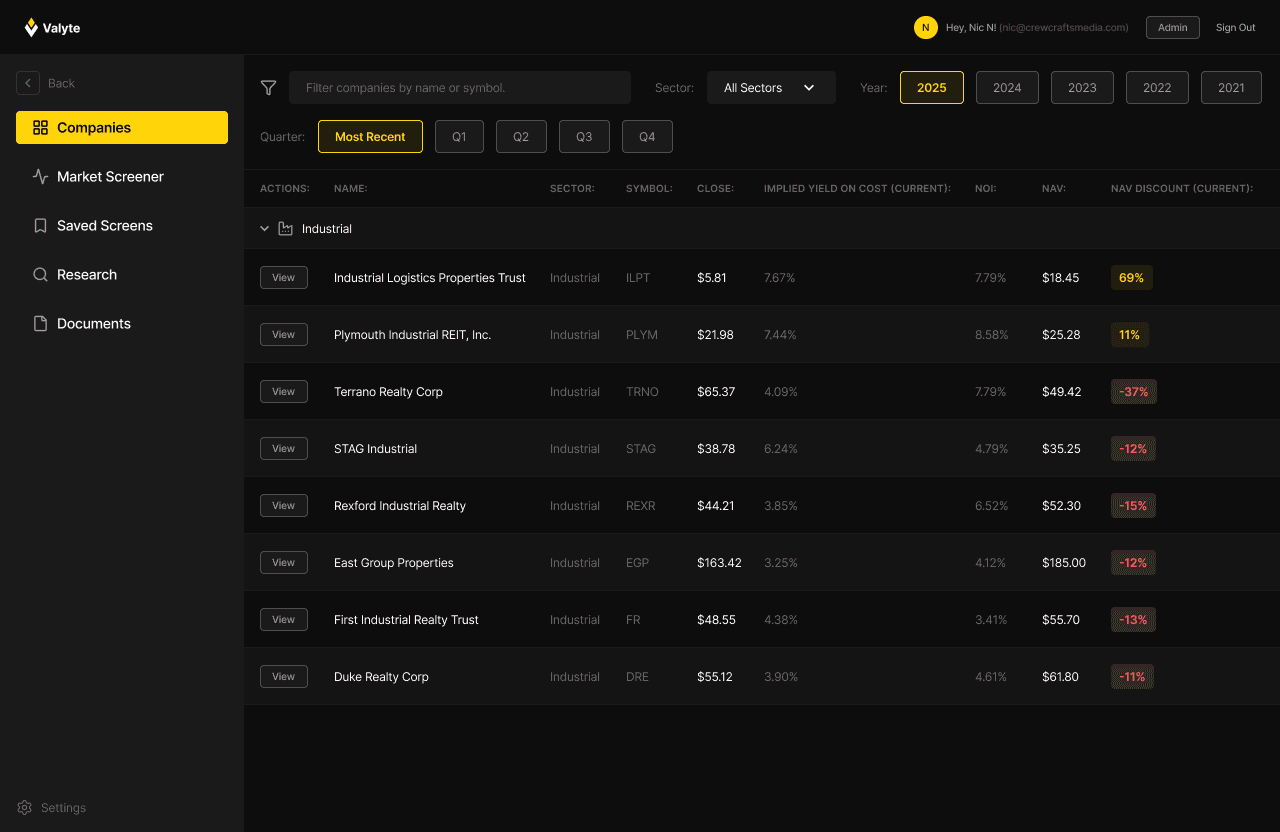Click the NAV column header

[1054, 189]
